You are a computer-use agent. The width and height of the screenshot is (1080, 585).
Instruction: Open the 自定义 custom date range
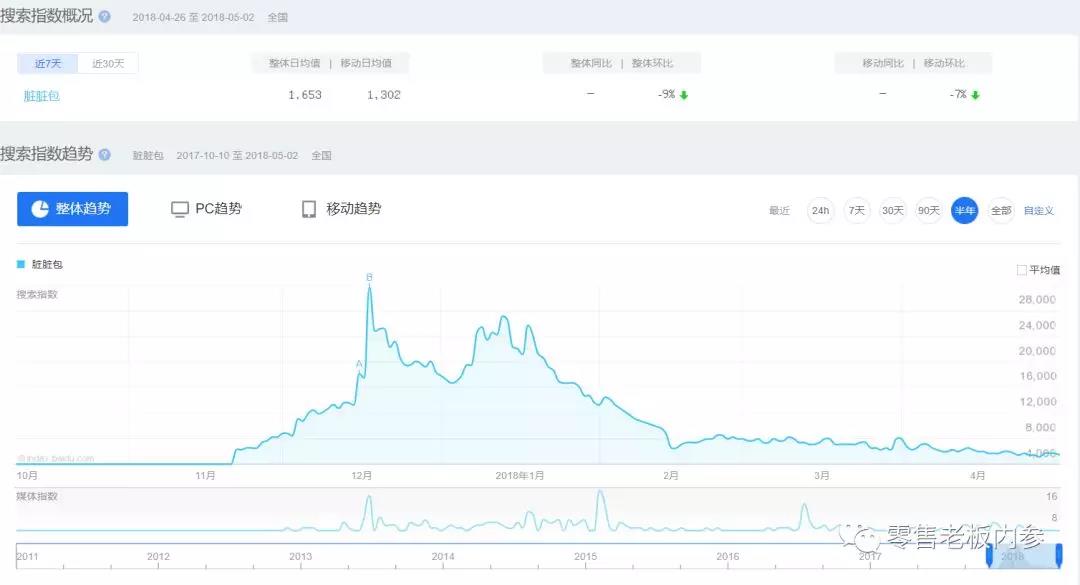coord(1038,211)
